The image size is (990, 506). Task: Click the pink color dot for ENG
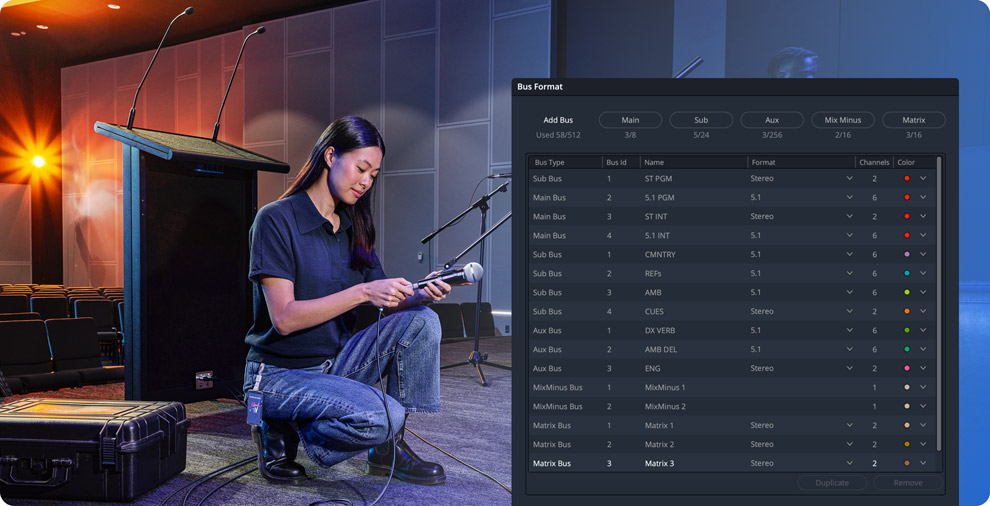coord(907,369)
